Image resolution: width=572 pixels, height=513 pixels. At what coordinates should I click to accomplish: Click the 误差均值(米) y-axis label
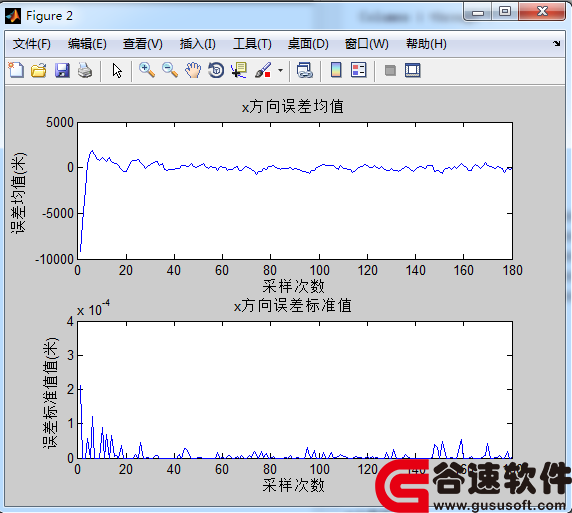pyautogui.click(x=18, y=193)
